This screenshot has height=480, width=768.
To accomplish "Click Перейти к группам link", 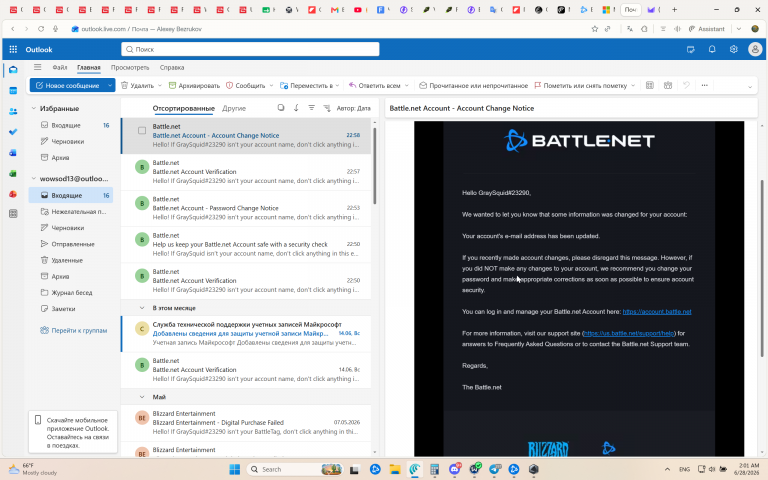I will pos(73,331).
